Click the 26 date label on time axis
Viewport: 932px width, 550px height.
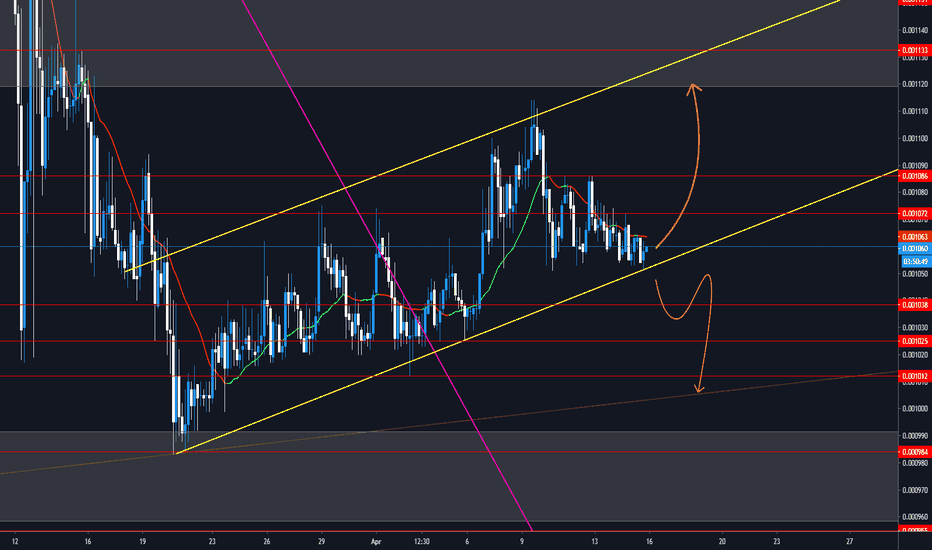(267, 542)
